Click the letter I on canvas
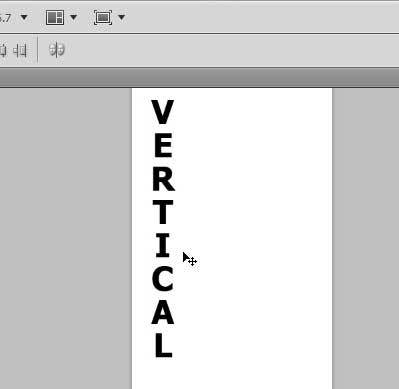 pos(163,245)
